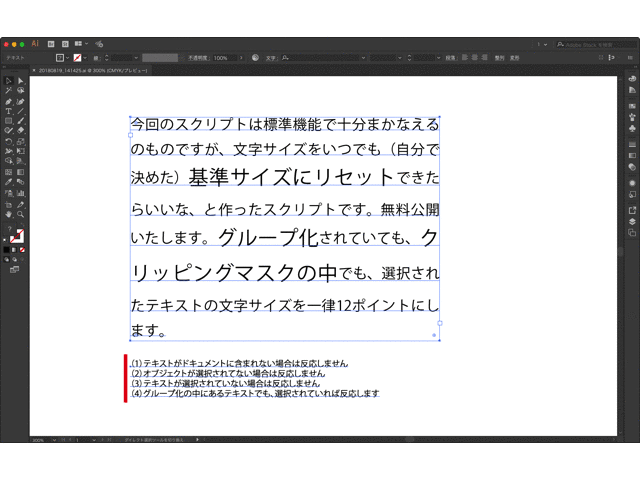Screen dimensions: 640x480
Task: Open the 段落 paragraph panel link
Action: point(450,58)
